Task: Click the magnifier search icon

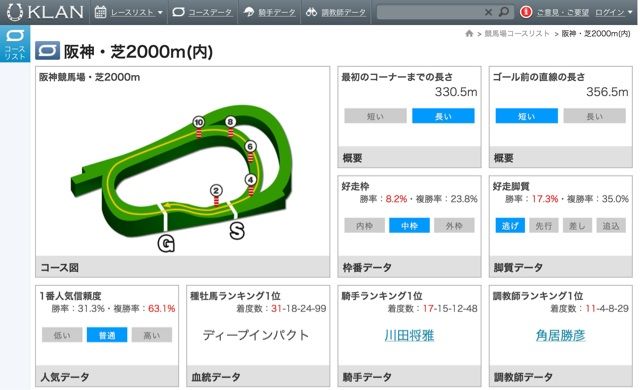Action: 504,12
